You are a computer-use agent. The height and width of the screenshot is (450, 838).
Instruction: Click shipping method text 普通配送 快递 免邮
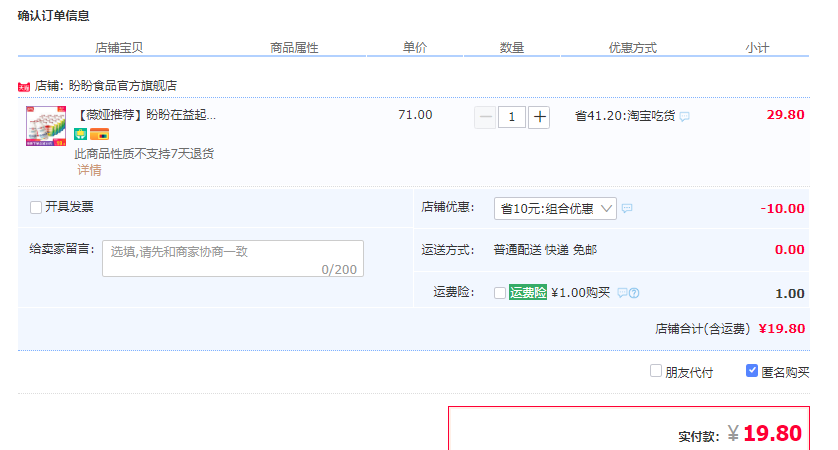point(545,250)
